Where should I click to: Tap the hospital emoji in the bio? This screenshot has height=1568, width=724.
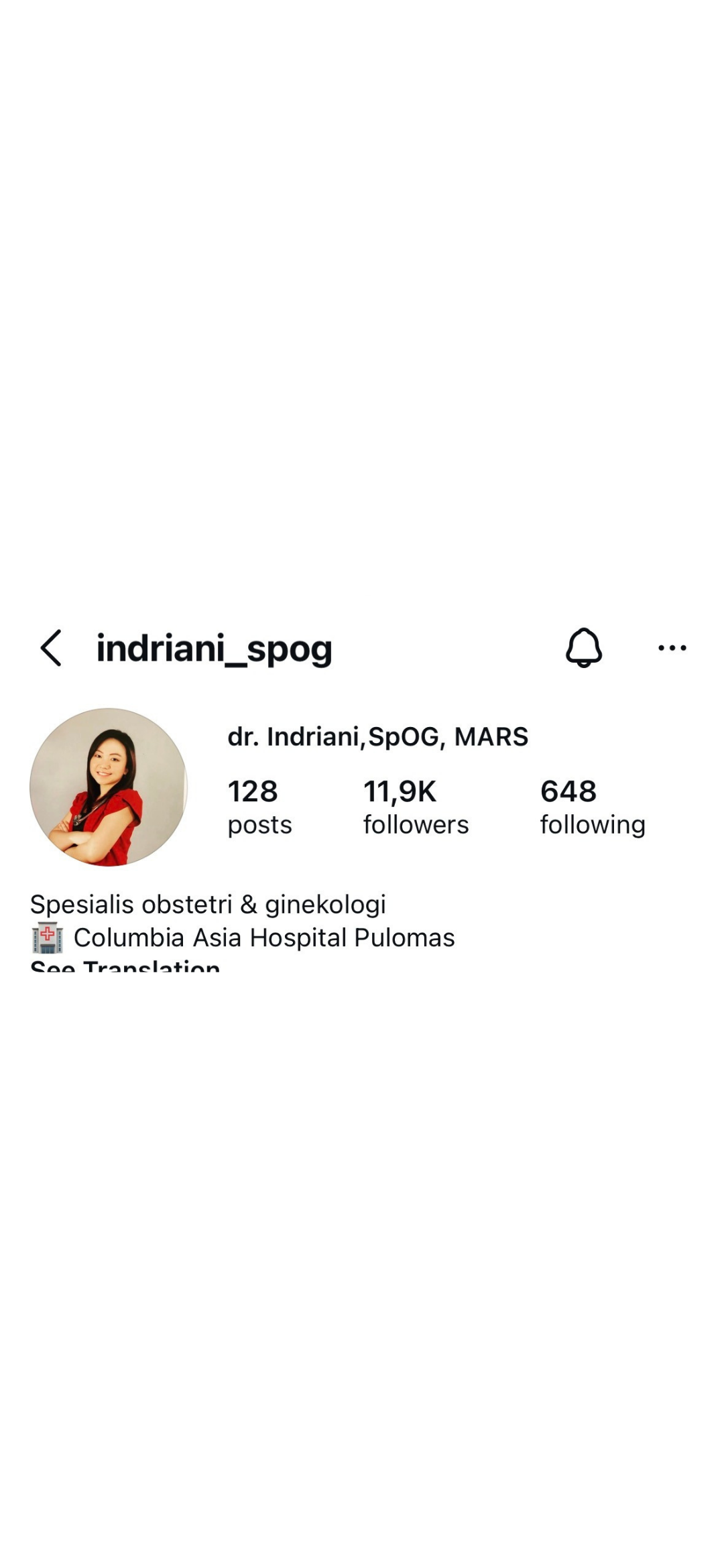[x=47, y=937]
